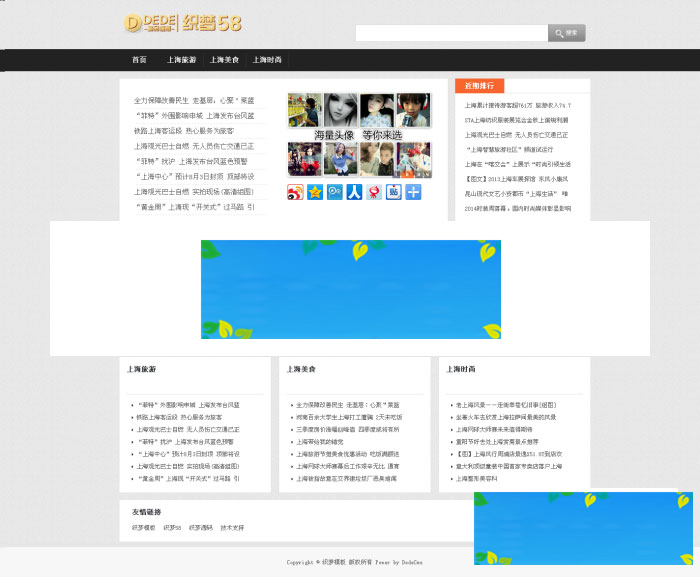Open the 织梦模板 friendly link
This screenshot has width=700, height=577.
143,527
